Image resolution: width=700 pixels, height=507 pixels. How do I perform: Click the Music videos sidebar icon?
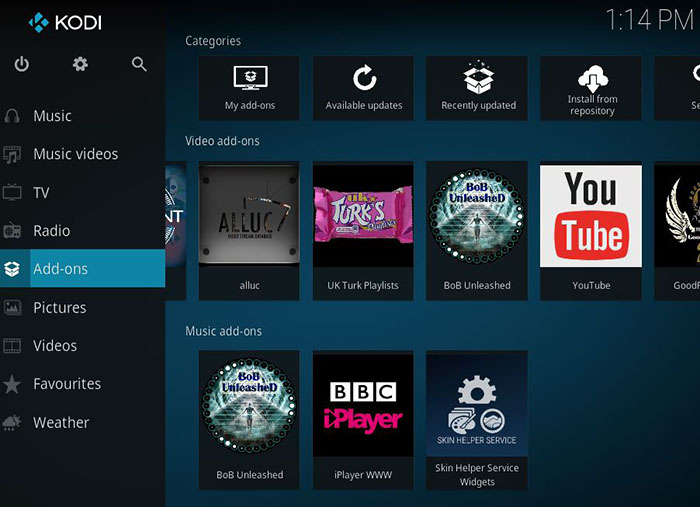coord(12,154)
